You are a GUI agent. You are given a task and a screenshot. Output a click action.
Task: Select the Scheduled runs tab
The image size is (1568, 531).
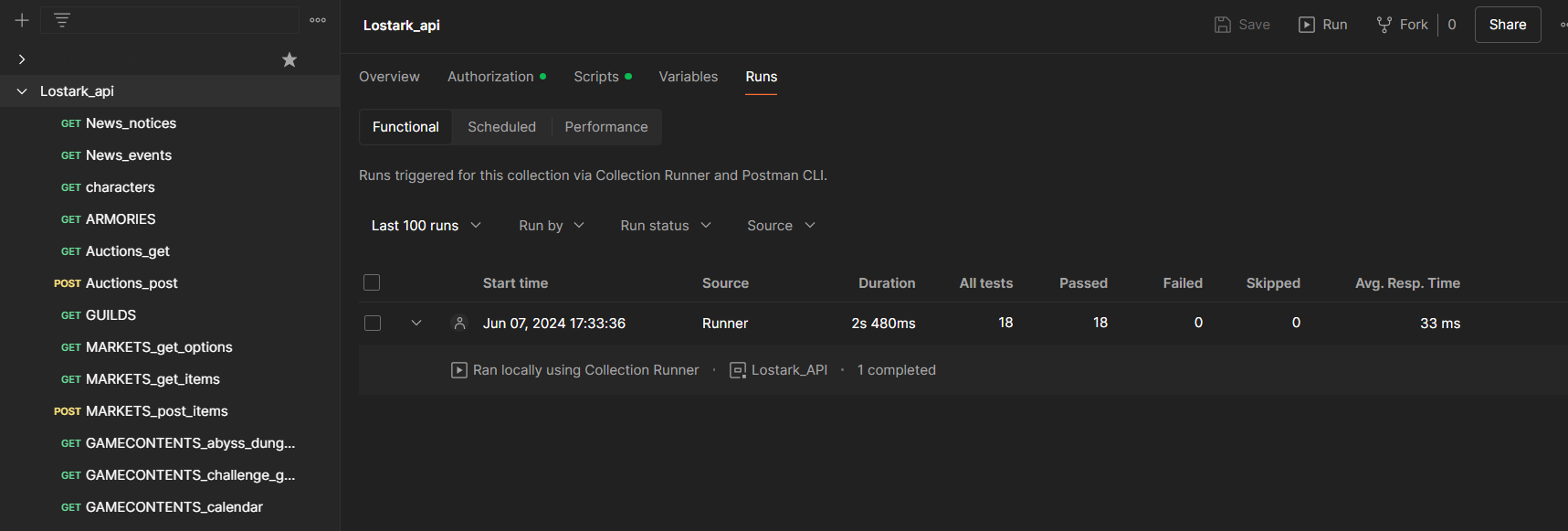click(x=502, y=127)
